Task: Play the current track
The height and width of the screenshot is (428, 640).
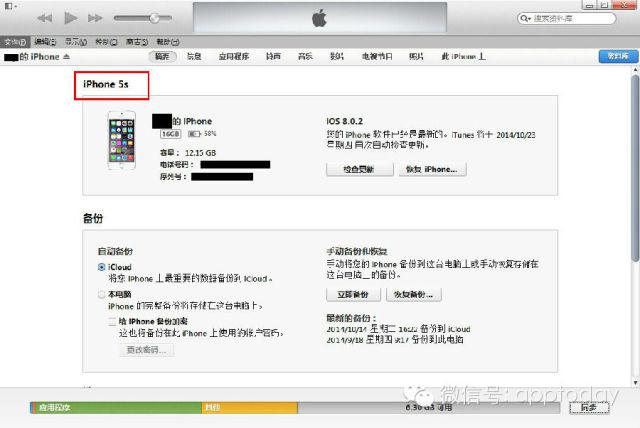Action: click(71, 18)
